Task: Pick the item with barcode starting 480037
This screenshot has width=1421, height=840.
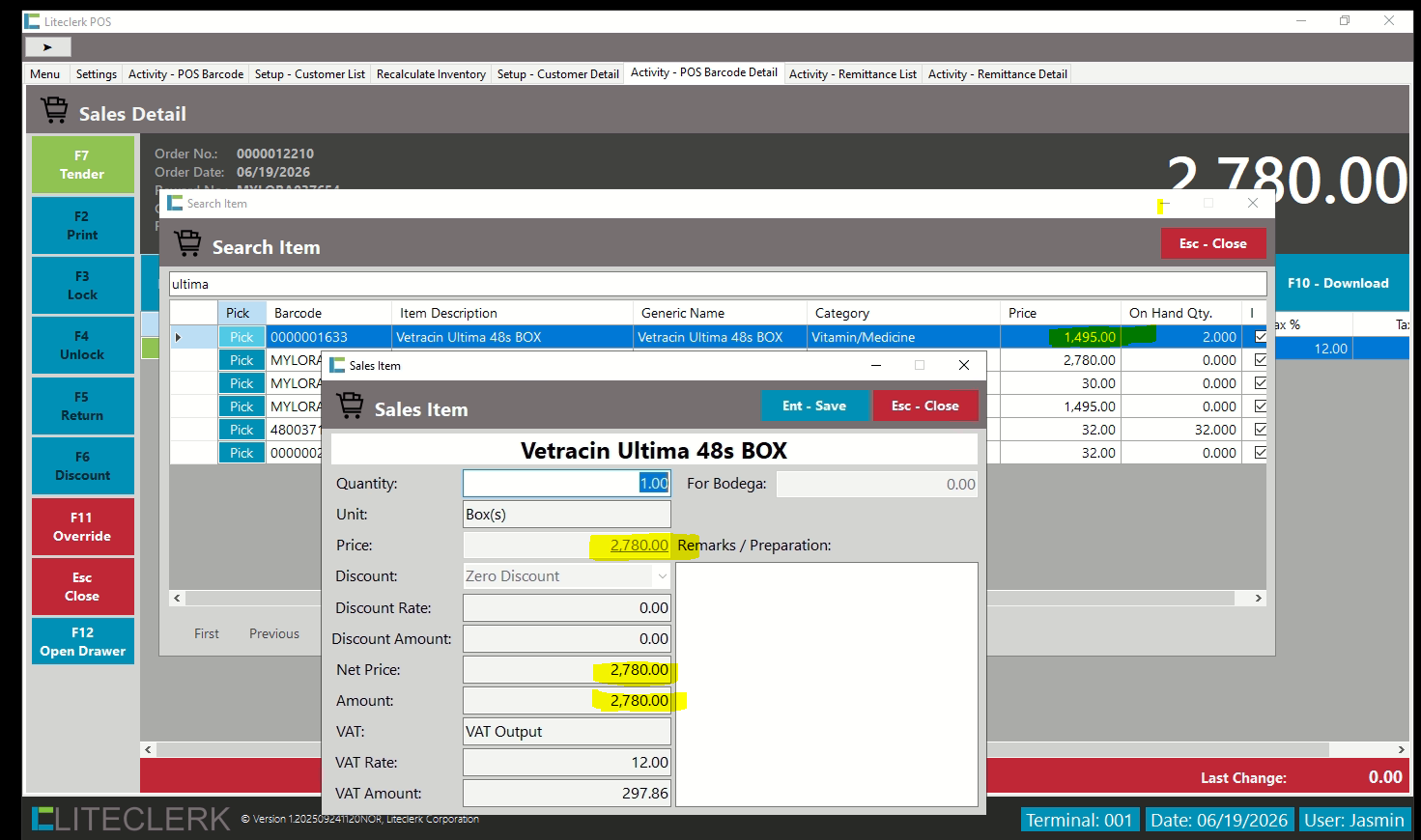Action: pos(242,430)
